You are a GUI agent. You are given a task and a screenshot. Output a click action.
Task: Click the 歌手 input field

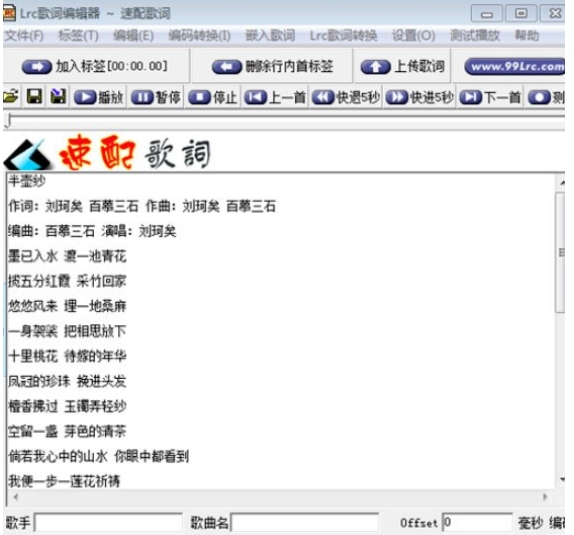tap(108, 523)
